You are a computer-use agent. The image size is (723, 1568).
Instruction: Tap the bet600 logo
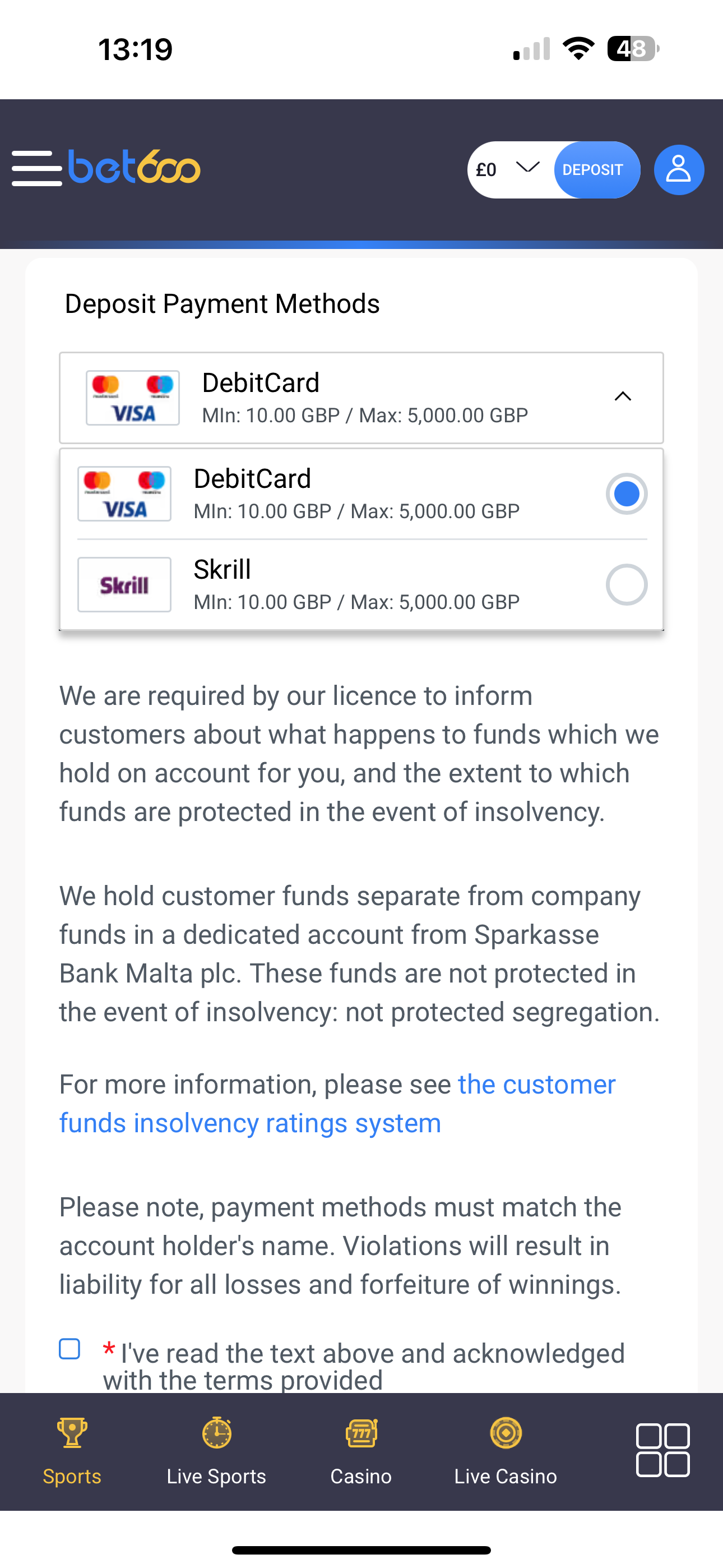point(135,167)
